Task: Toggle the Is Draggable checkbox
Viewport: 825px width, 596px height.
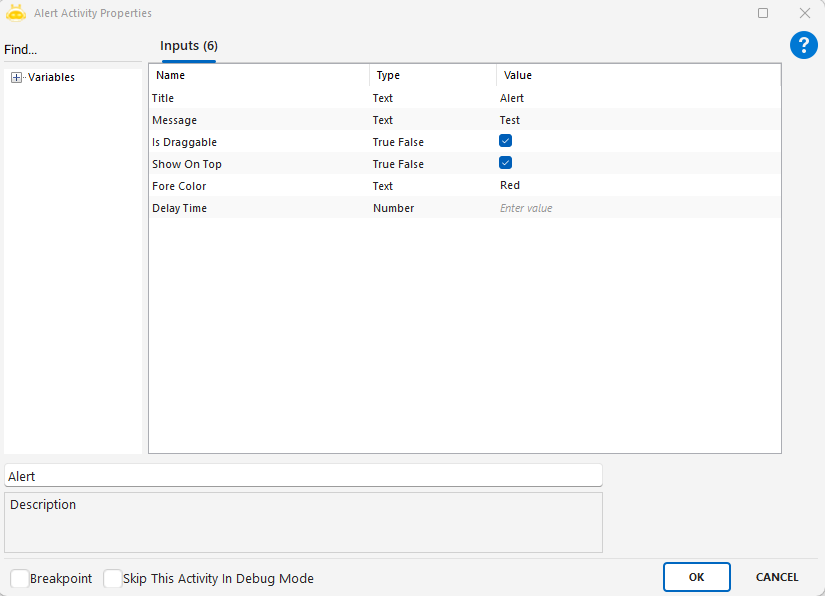Action: click(x=506, y=141)
